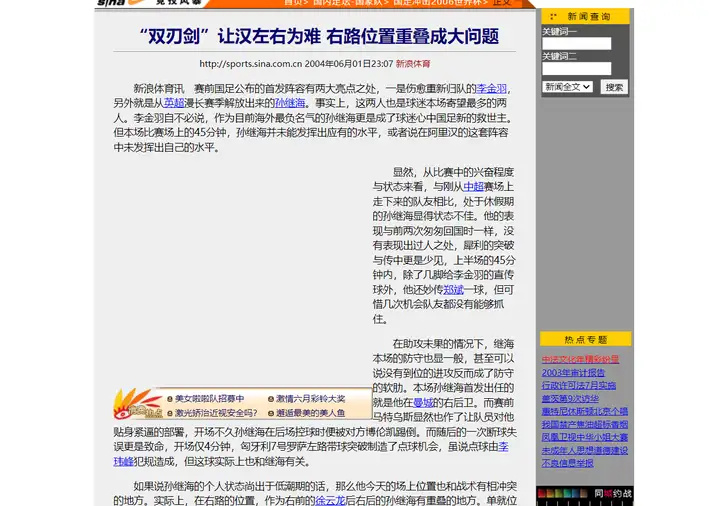Image resolution: width=720 pixels, height=506 pixels.
Task: Open the 中超 league link
Action: coord(473,187)
